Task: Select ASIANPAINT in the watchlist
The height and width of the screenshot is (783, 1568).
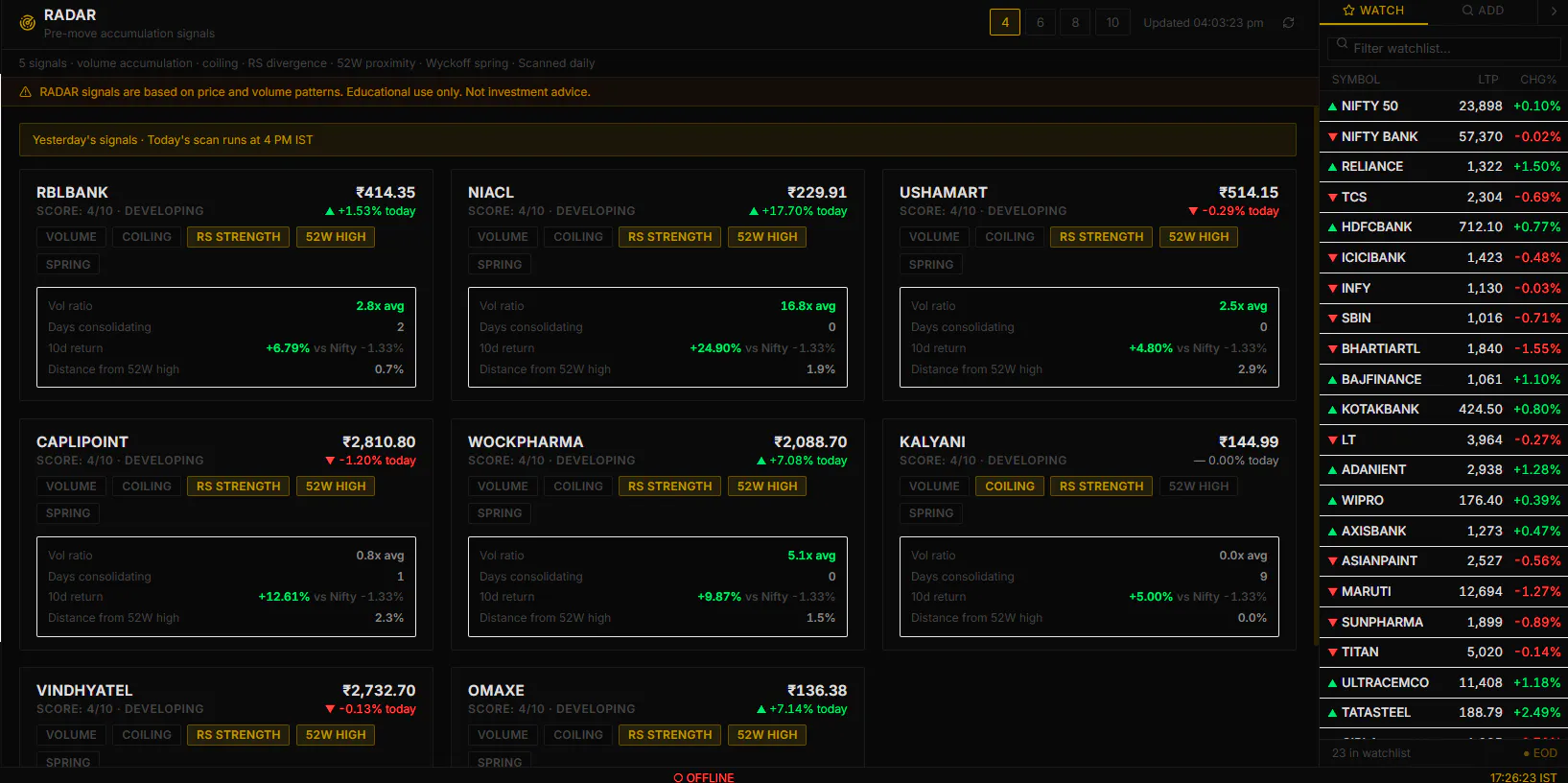Action: pos(1443,561)
